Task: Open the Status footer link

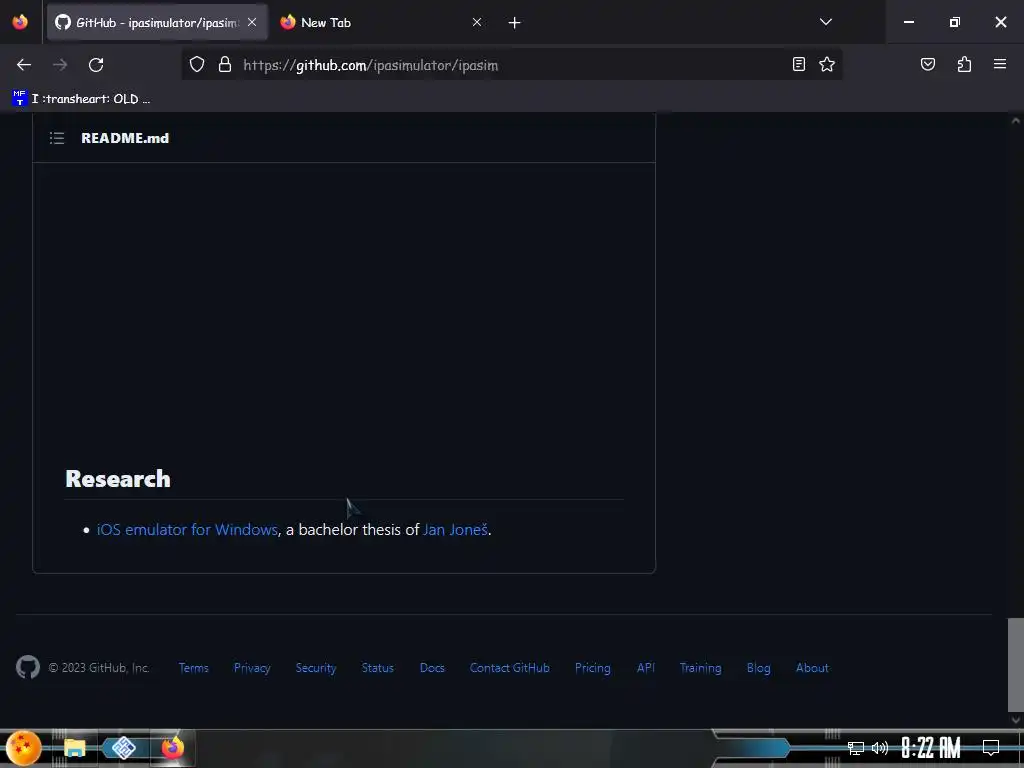Action: [x=377, y=667]
